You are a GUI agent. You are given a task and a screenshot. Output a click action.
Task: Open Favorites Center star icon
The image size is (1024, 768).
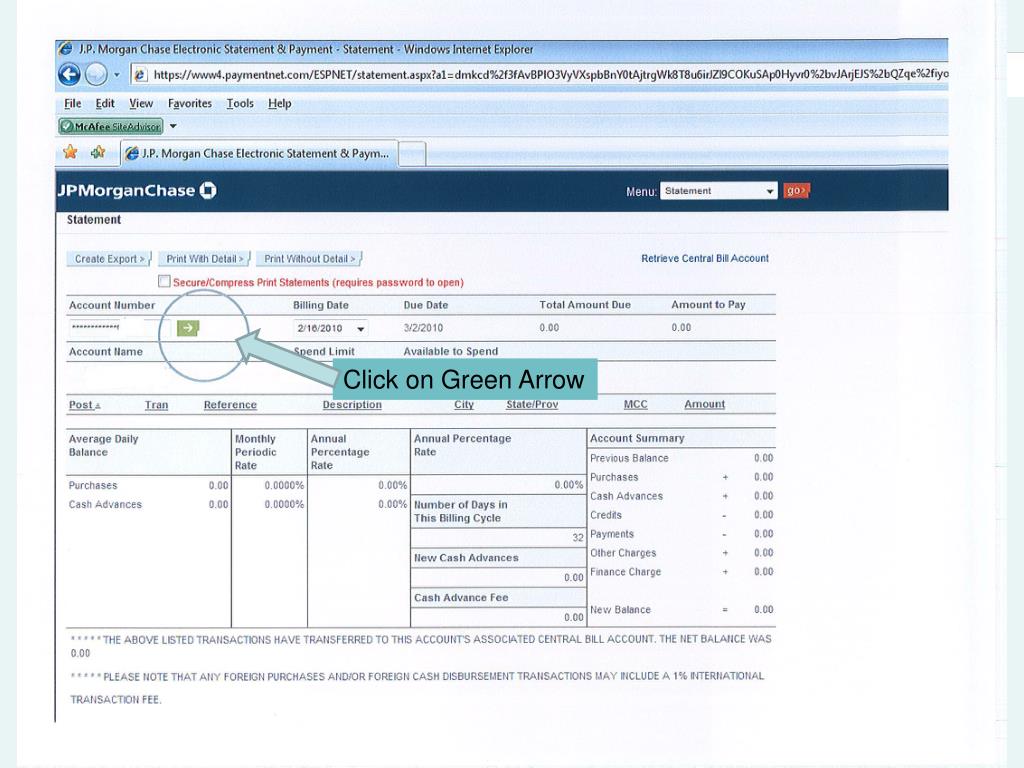pyautogui.click(x=70, y=153)
